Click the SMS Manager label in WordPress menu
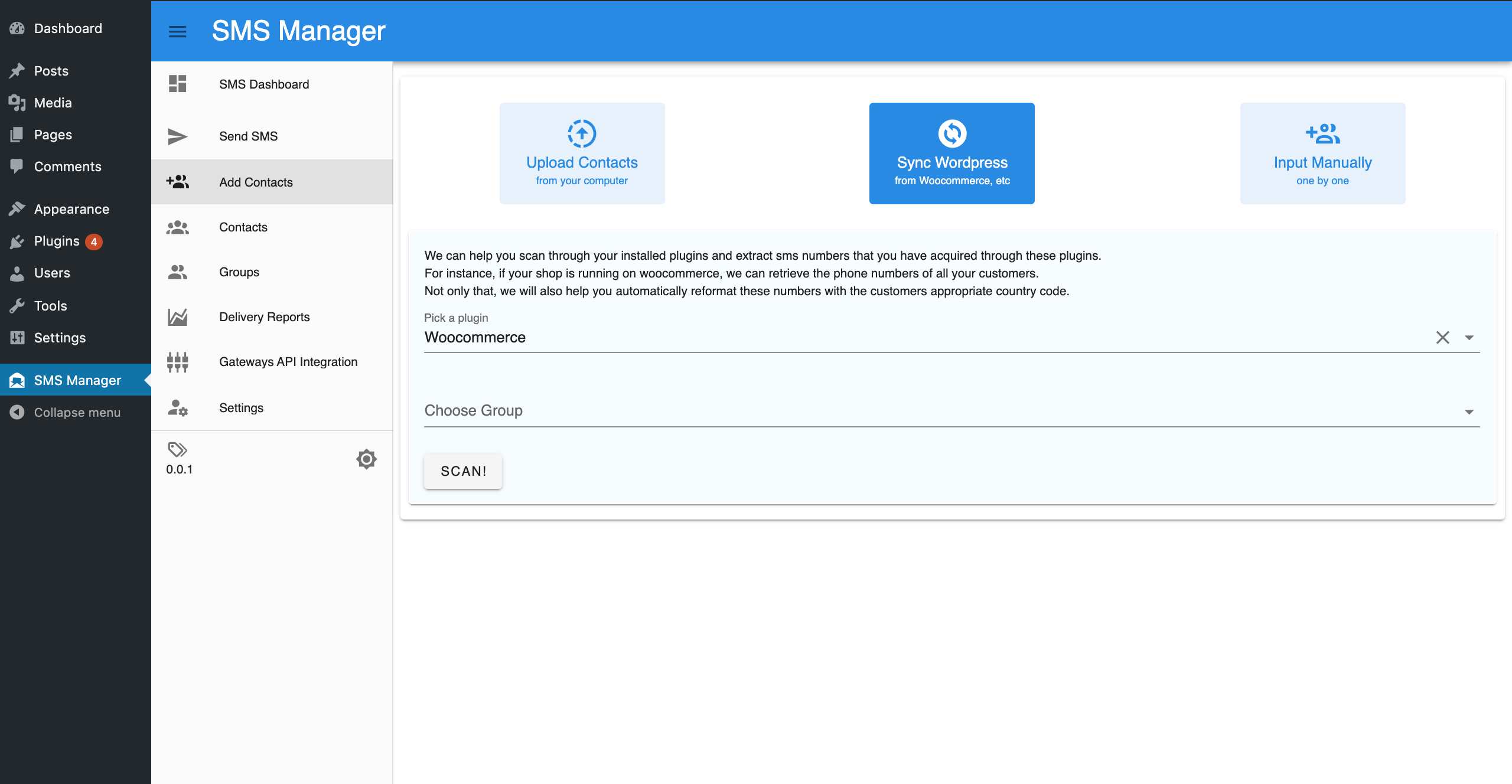 [x=77, y=380]
